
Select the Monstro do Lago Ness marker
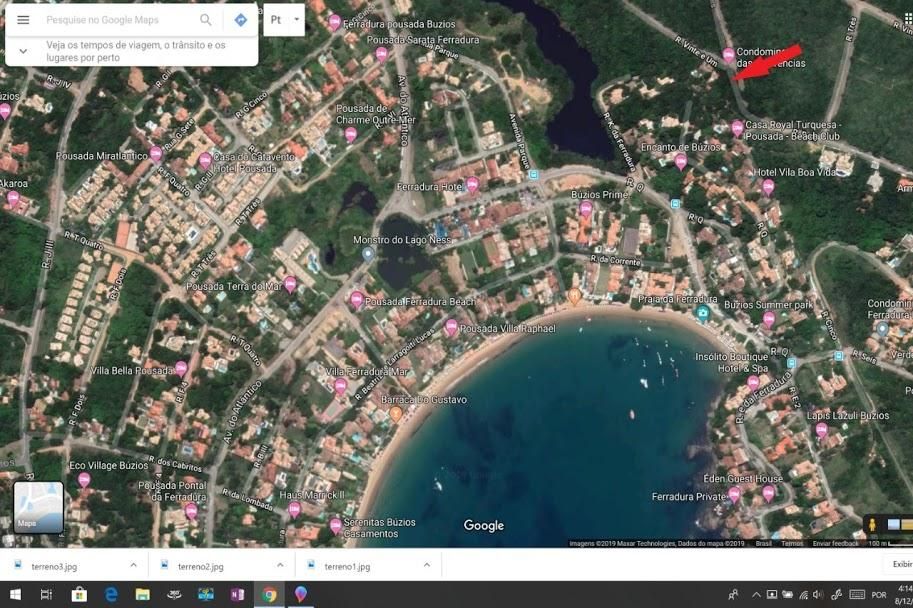click(367, 254)
